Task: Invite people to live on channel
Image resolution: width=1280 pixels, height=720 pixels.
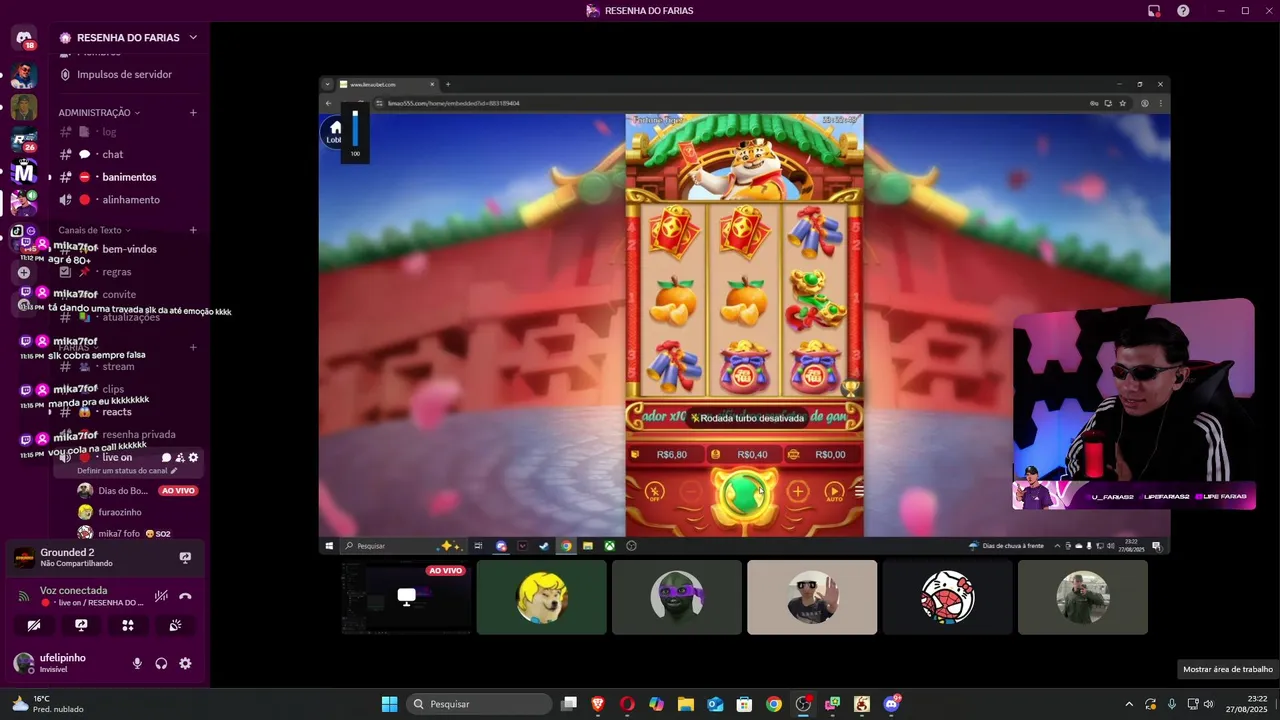Action: (x=180, y=457)
